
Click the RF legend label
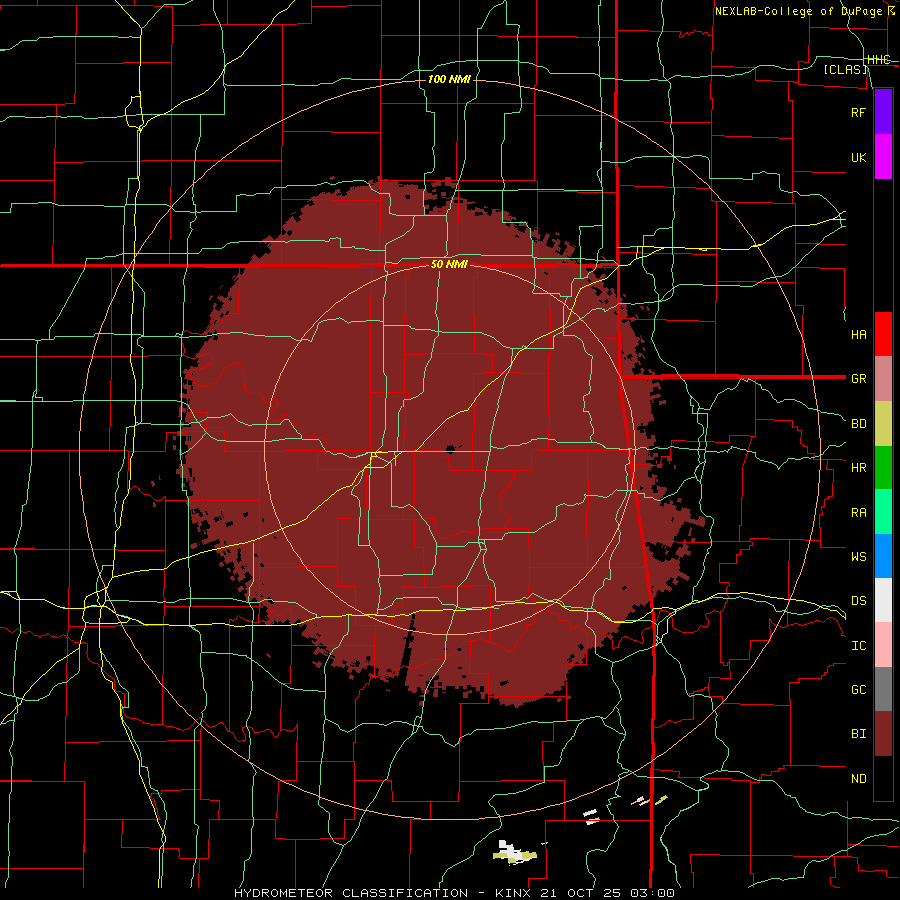(858, 113)
